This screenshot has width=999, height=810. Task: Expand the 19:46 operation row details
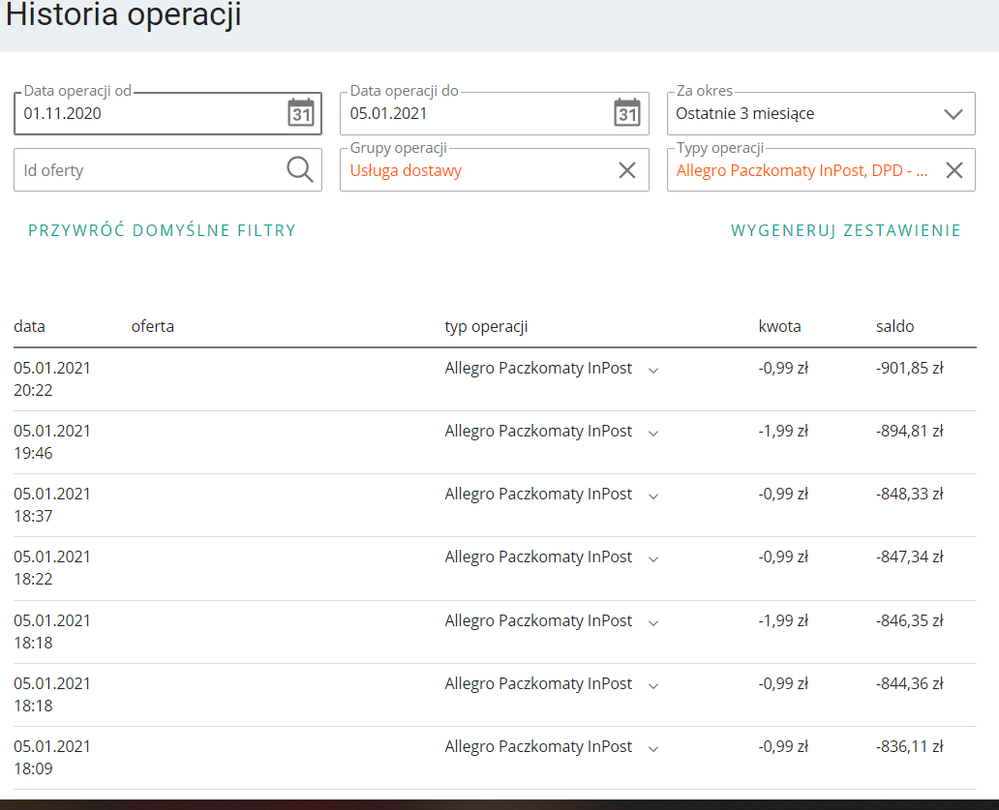click(x=654, y=433)
